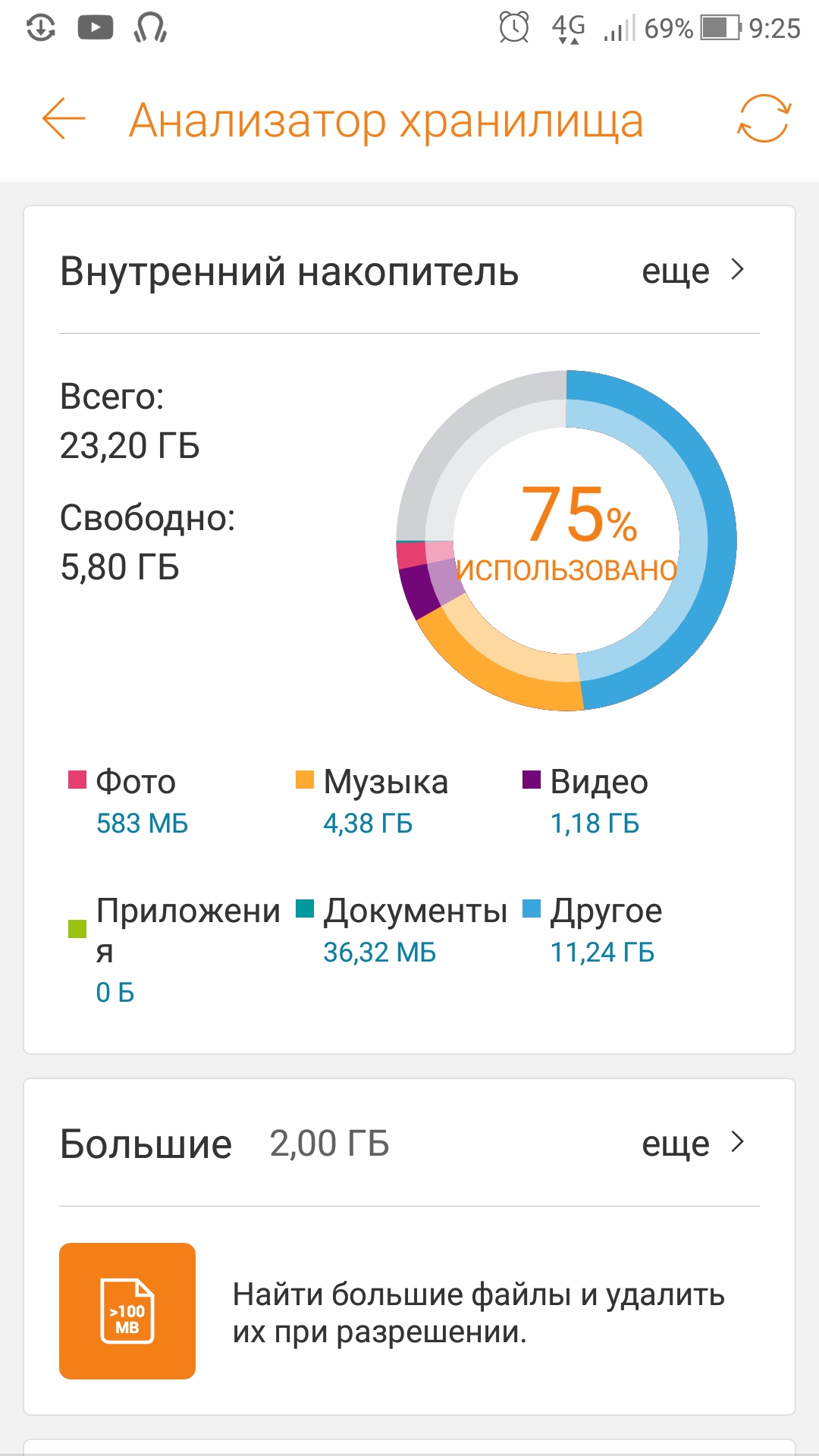Select the Документы 36,32 МБ category

[401, 930]
